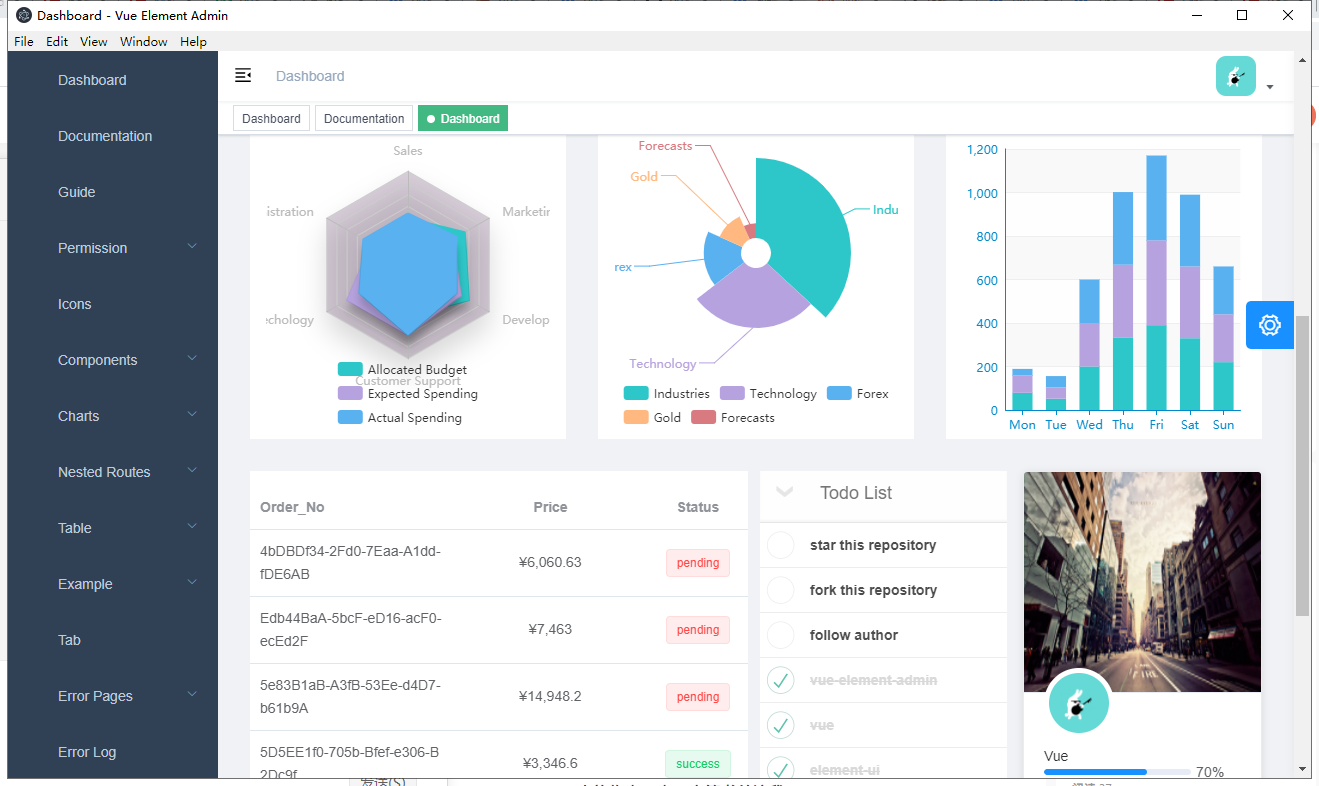Uncheck the 'element-ui' todo item
Screen dimensions: 1319x786
[x=780, y=768]
